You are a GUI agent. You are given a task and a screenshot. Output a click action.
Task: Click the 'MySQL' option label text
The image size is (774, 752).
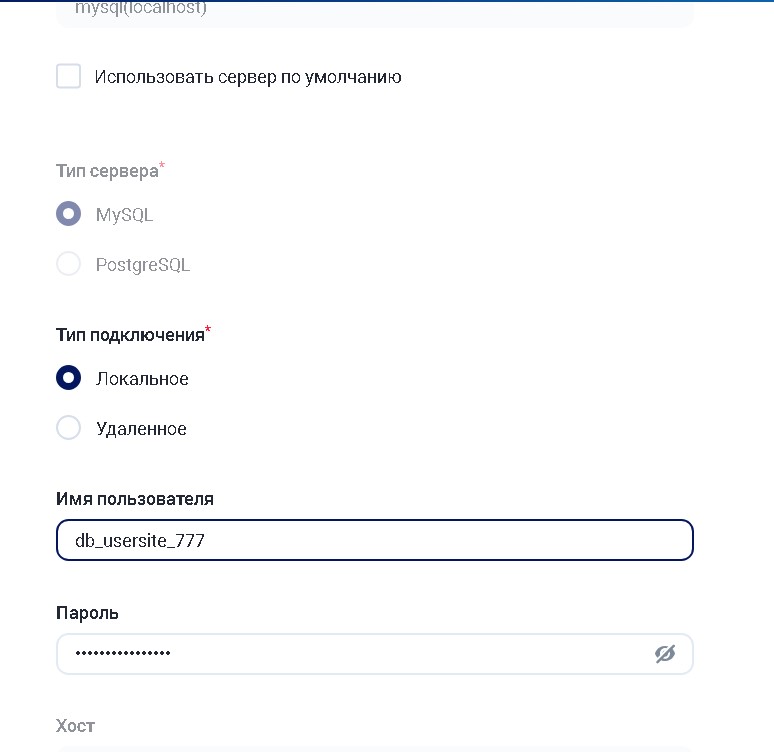pos(124,215)
